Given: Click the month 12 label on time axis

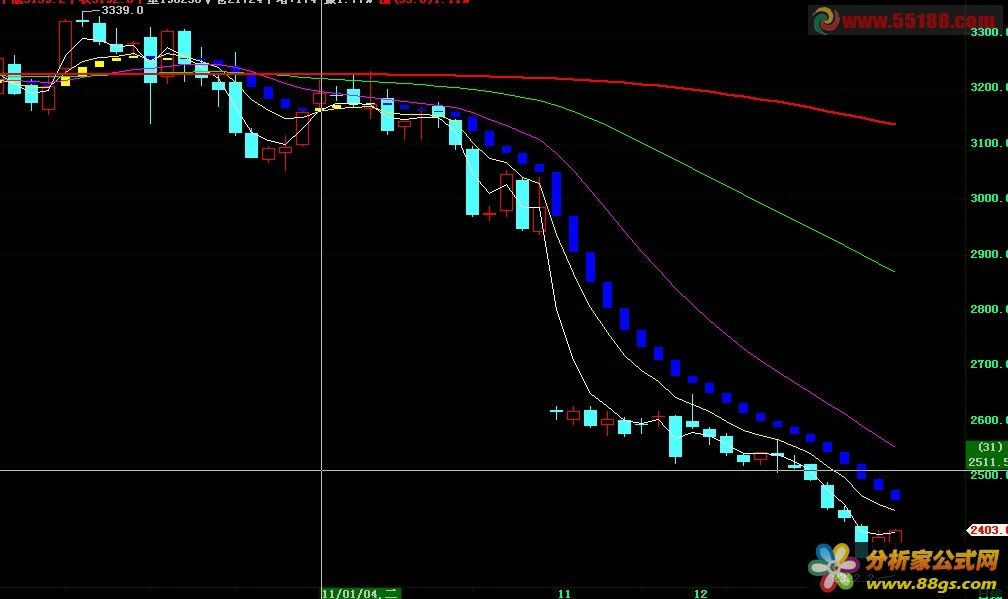Looking at the screenshot, I should tap(700, 593).
